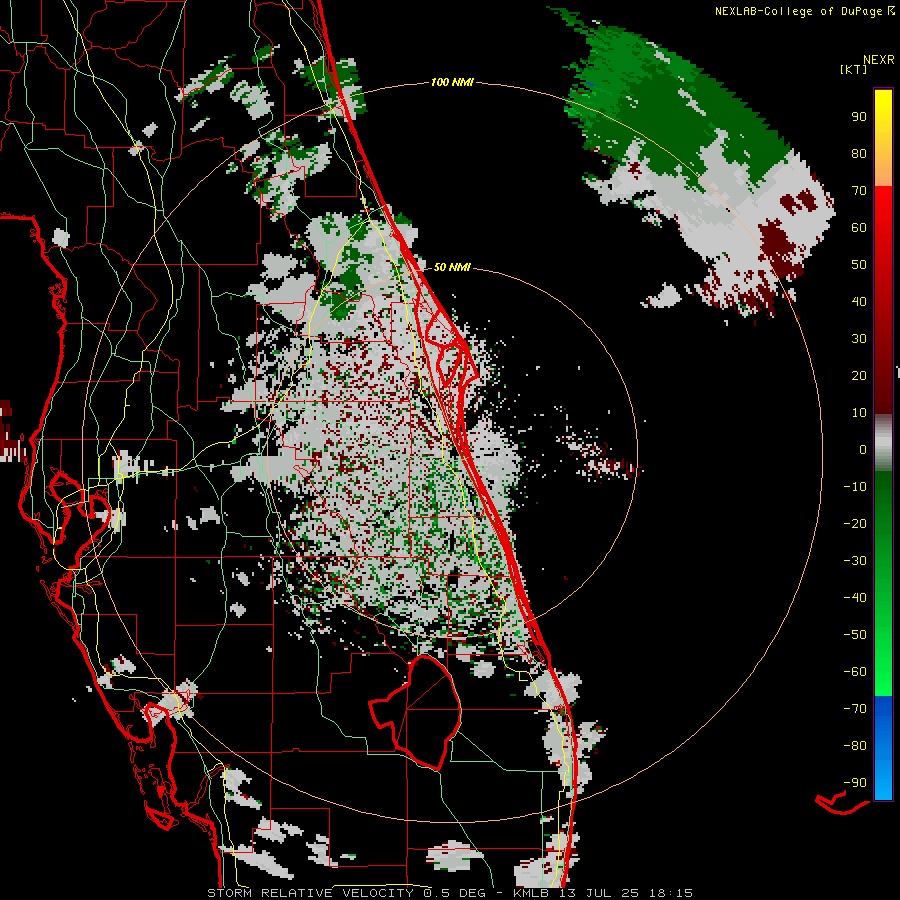Click the -90 value on the velocity scale

(x=855, y=783)
